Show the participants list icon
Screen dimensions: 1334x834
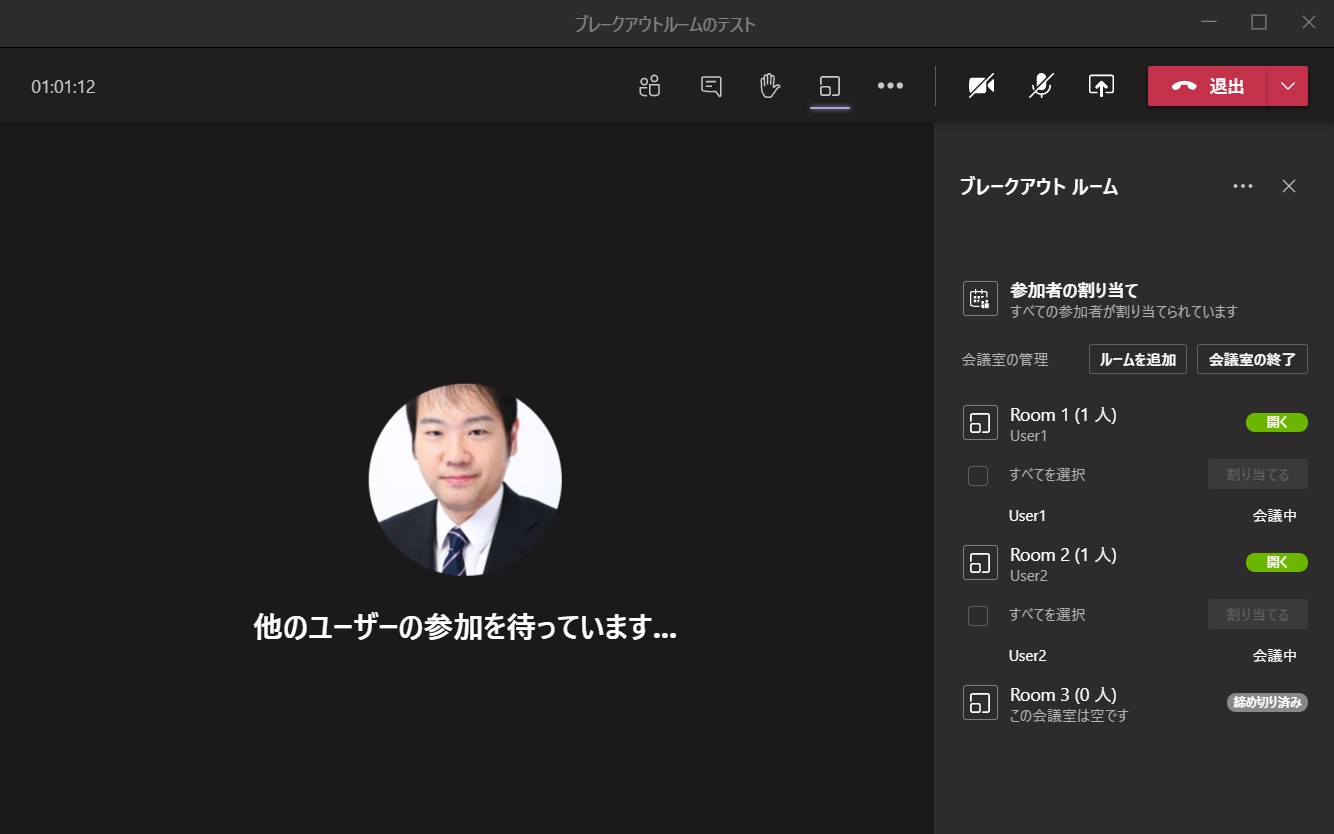pyautogui.click(x=650, y=86)
